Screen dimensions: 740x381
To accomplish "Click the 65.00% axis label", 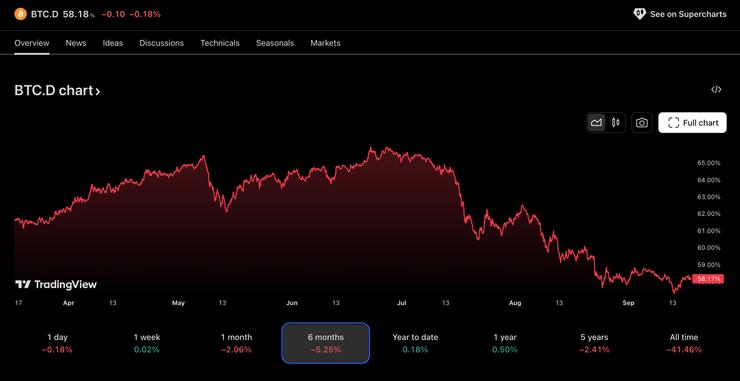I will pyautogui.click(x=708, y=163).
